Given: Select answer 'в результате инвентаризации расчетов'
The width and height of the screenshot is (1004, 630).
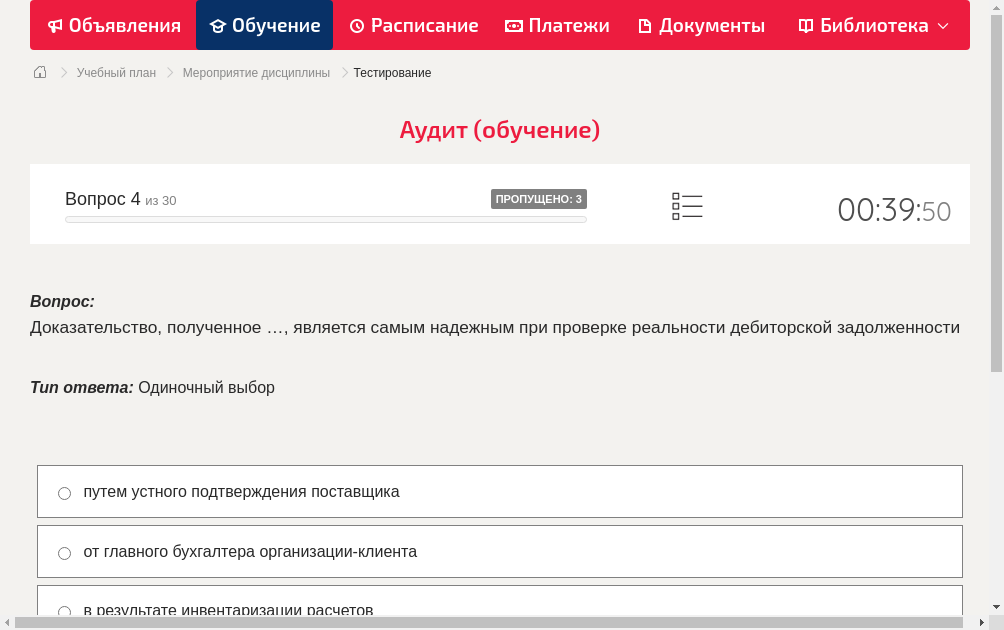Looking at the screenshot, I should (x=64, y=611).
